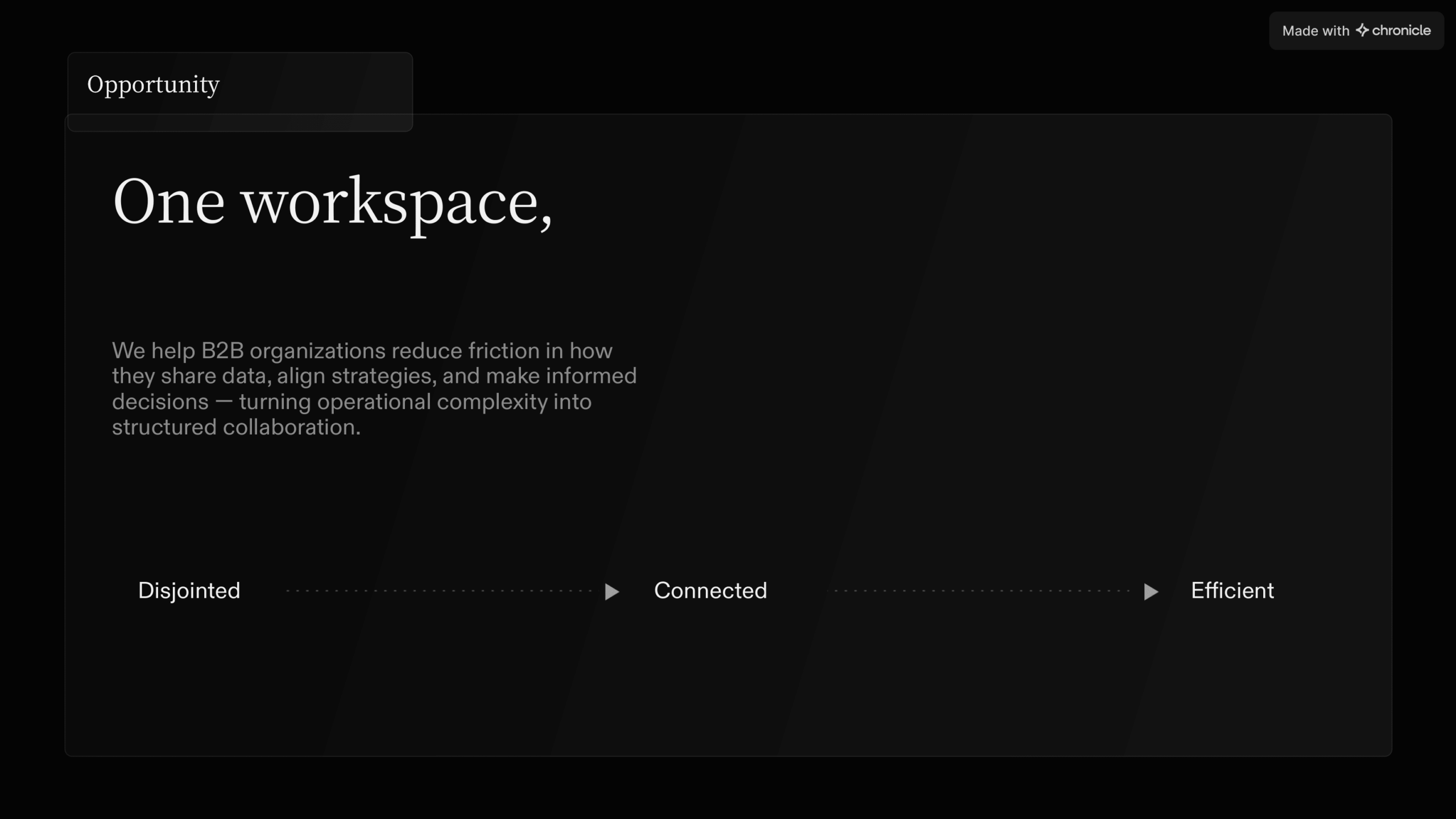This screenshot has width=1456, height=819.
Task: Click the chronicle sparkle logo icon
Action: [1362, 30]
